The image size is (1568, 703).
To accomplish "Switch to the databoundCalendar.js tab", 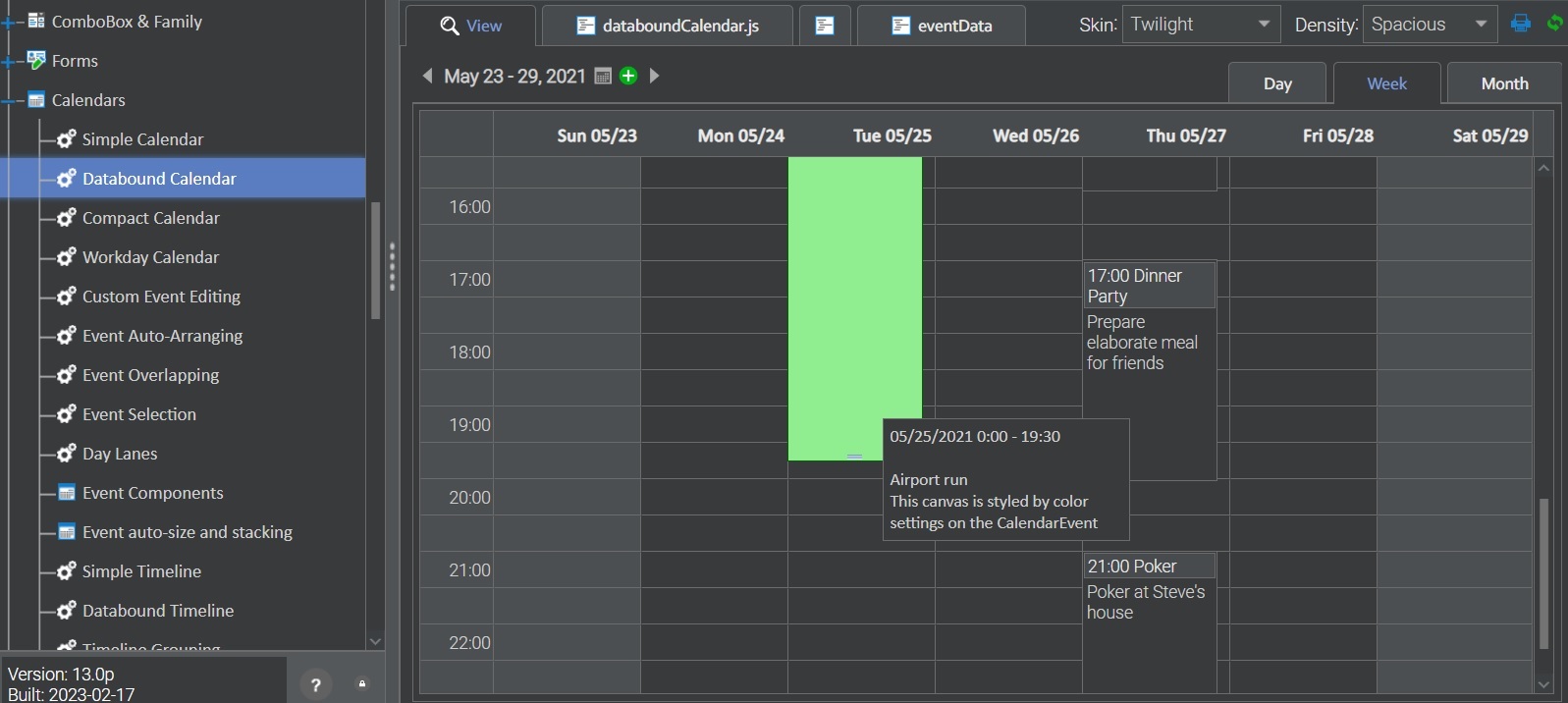I will [x=668, y=26].
